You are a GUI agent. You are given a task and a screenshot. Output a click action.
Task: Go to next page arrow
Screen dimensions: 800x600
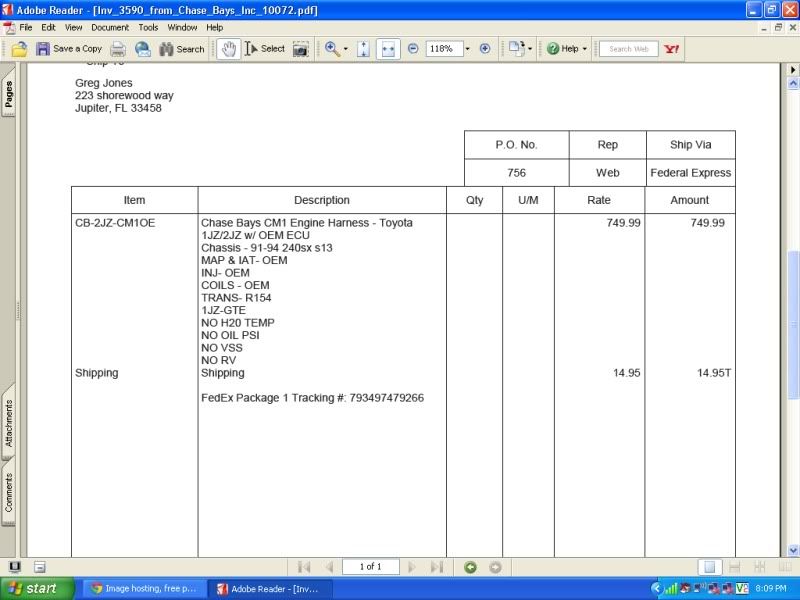point(412,567)
